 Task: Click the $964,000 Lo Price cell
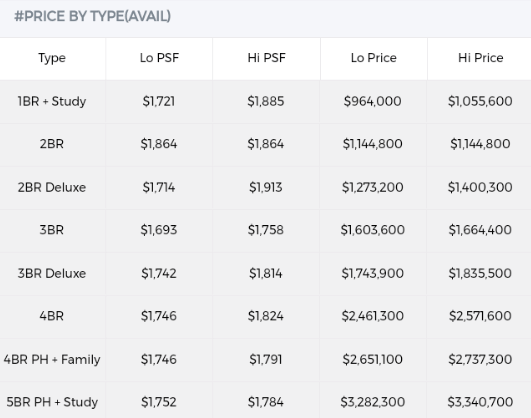[373, 101]
